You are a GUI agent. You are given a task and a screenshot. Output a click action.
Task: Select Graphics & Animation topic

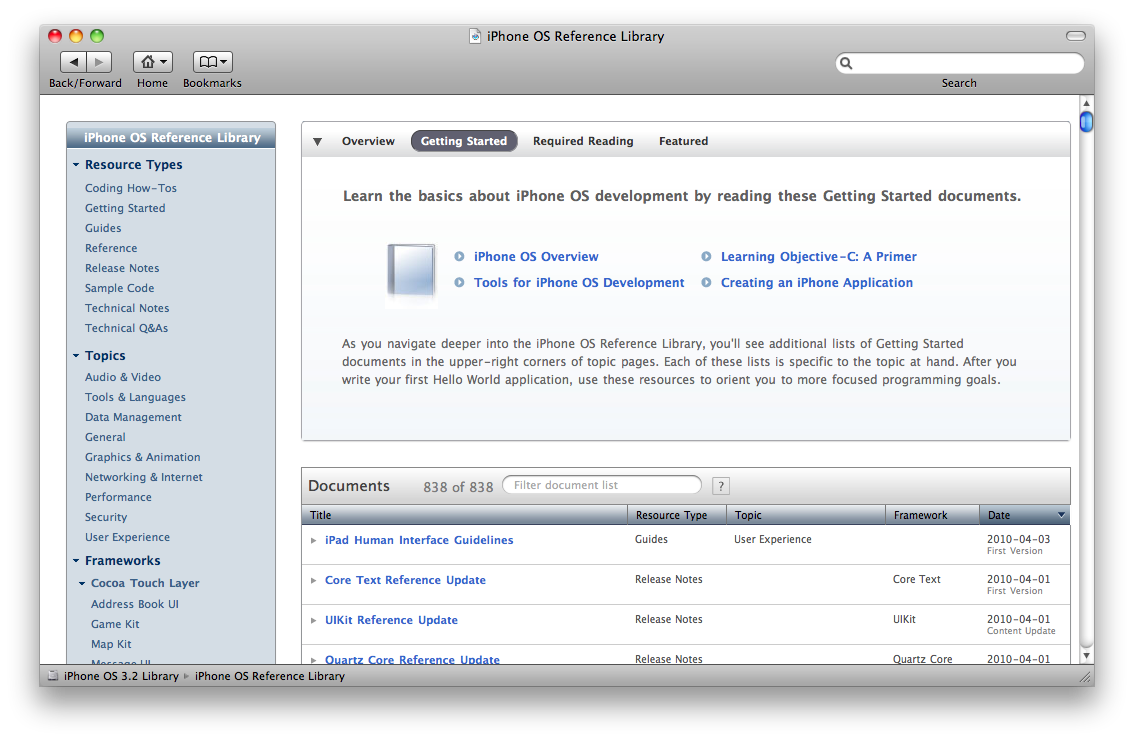point(142,457)
